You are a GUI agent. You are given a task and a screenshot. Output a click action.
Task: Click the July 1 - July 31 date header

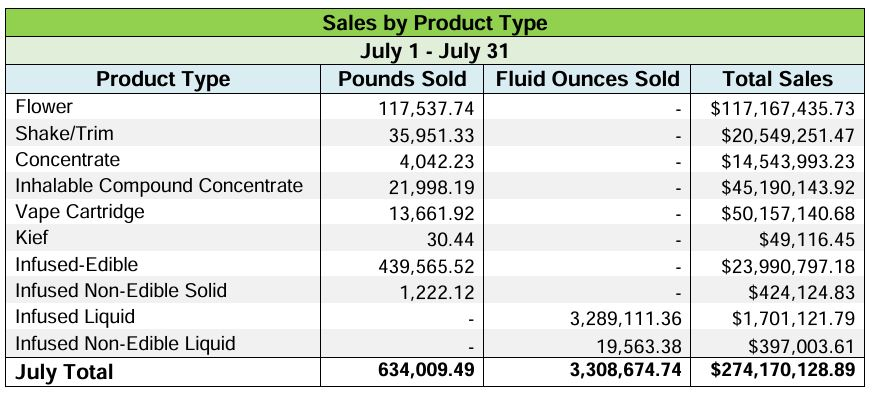pyautogui.click(x=435, y=51)
